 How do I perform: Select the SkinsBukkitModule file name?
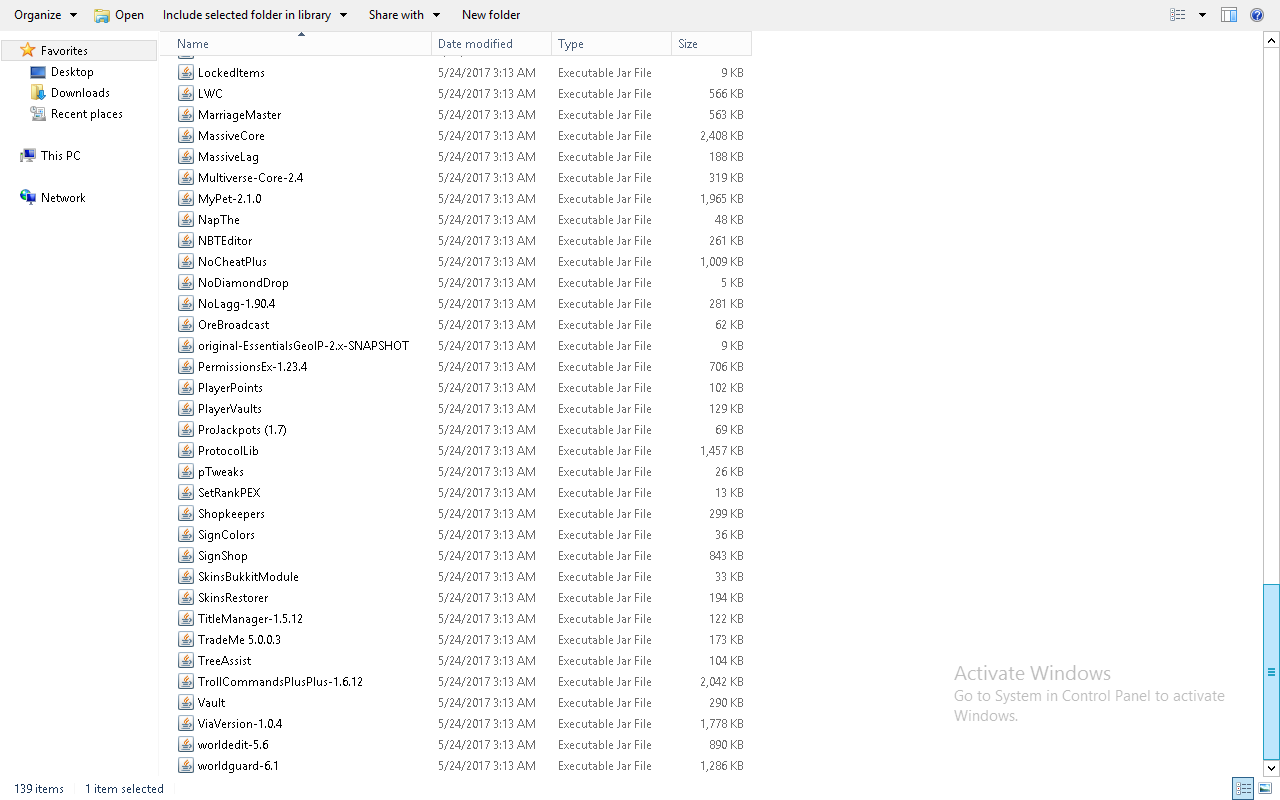tap(248, 577)
